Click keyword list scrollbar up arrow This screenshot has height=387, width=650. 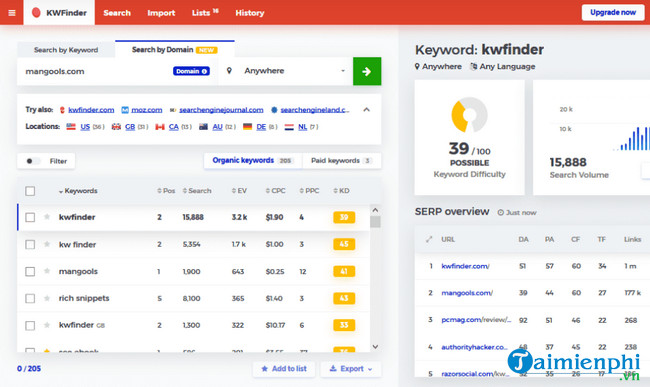click(x=375, y=210)
